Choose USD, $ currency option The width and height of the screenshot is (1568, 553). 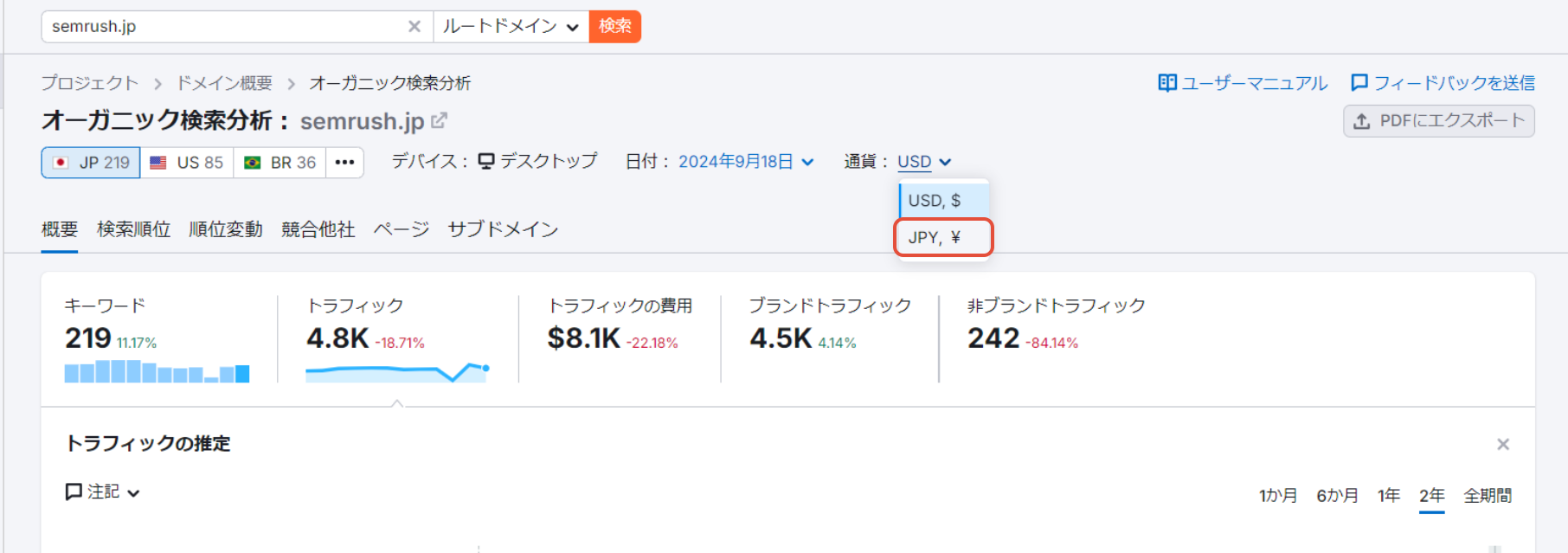tap(943, 201)
